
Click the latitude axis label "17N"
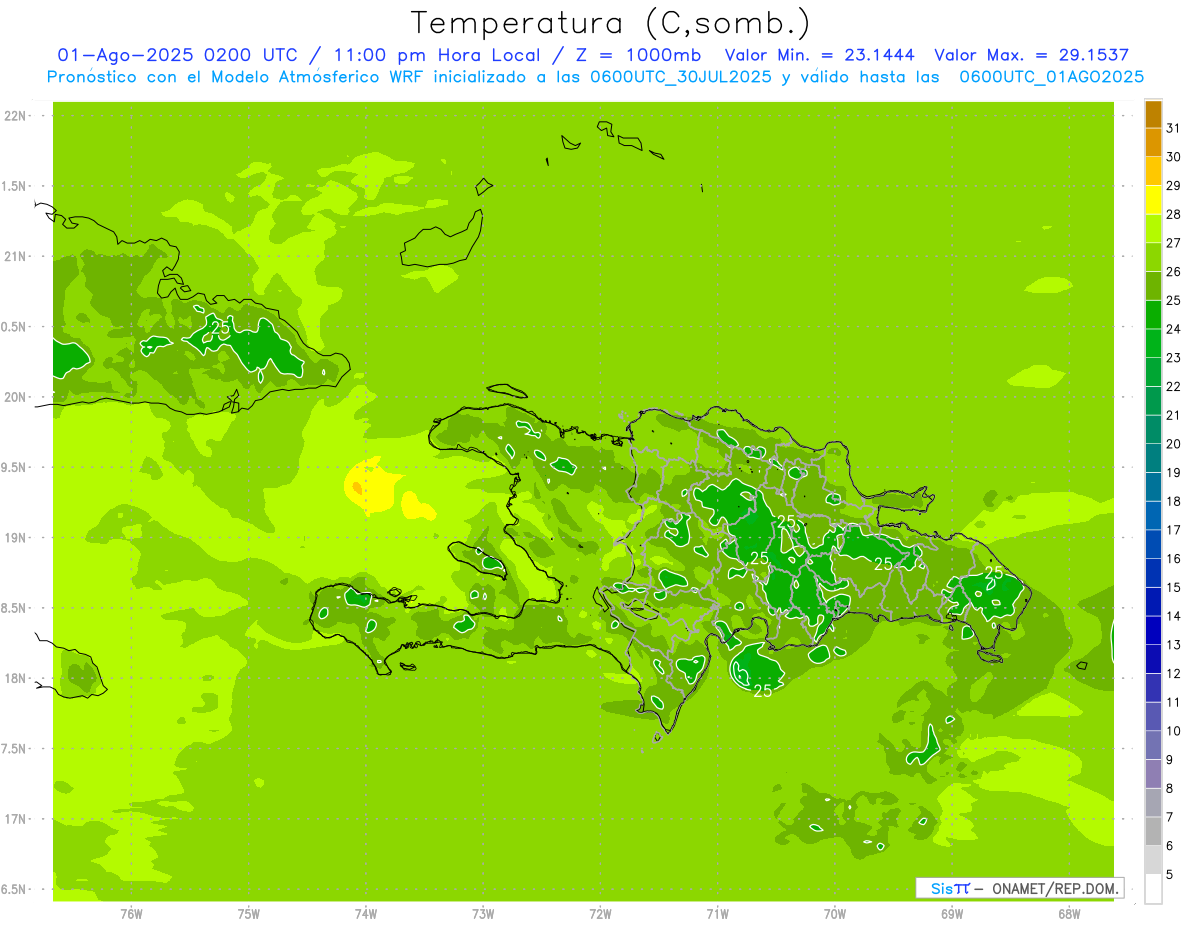(x=15, y=819)
